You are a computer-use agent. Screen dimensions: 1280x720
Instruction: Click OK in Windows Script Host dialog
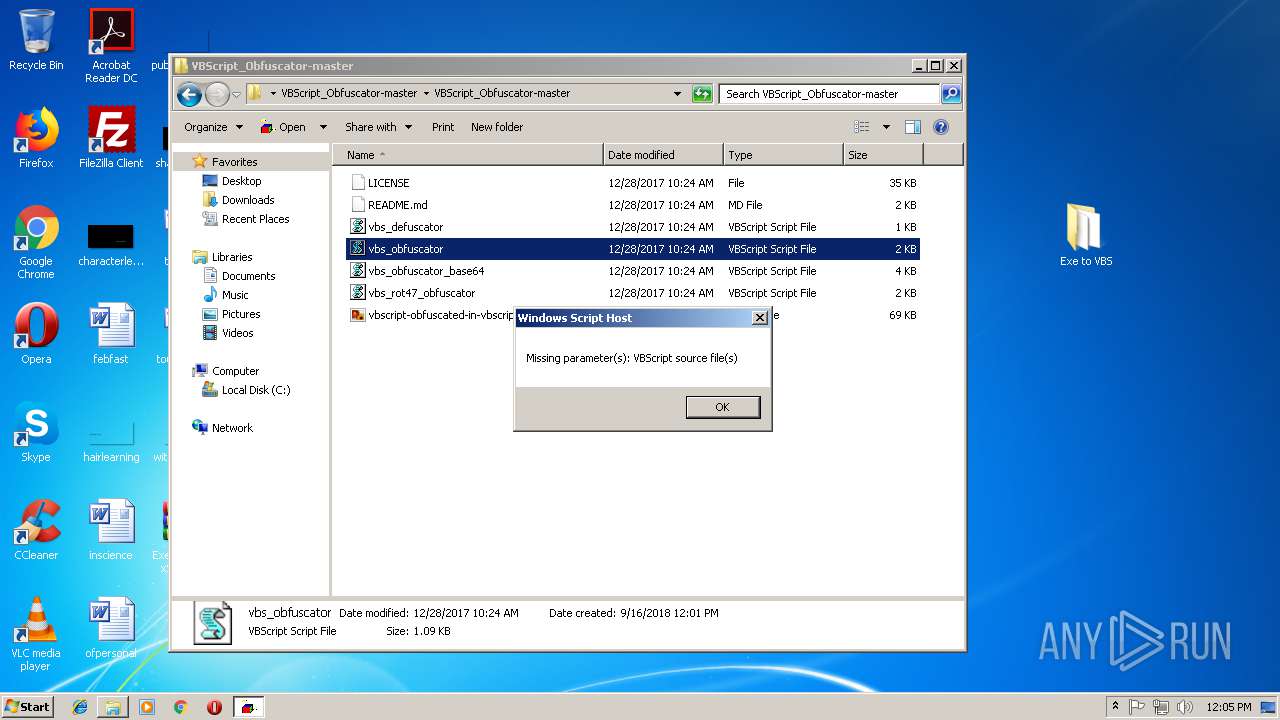click(722, 407)
